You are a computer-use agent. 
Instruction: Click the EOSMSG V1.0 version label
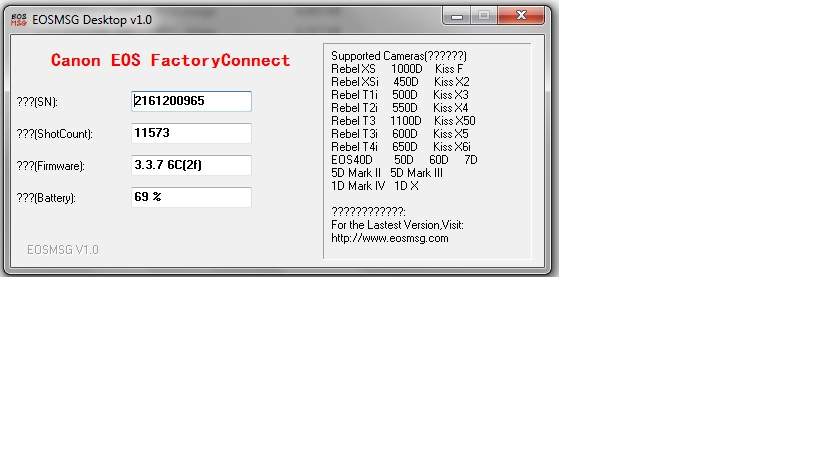[62, 250]
